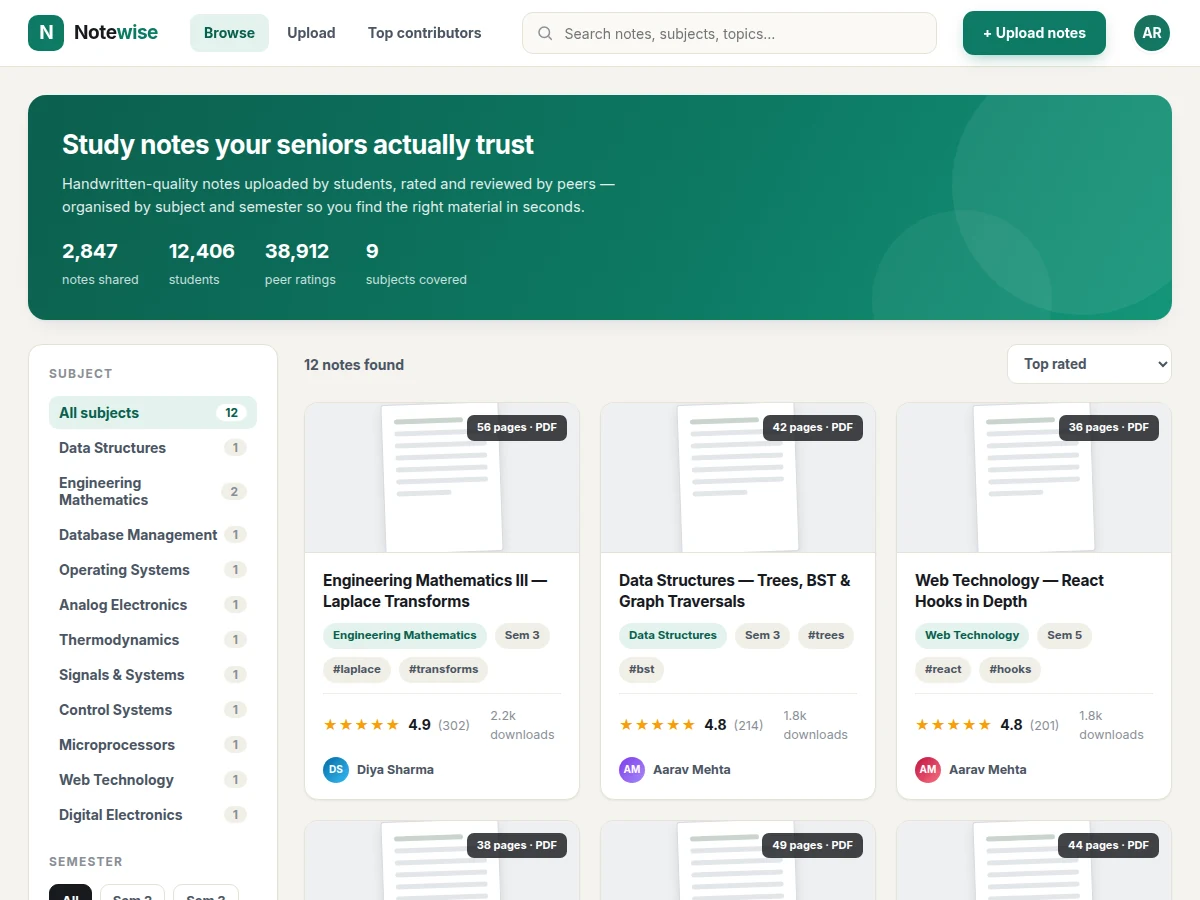
Task: Click the Sem 3 tag on Laplace card
Action: pyautogui.click(x=522, y=635)
